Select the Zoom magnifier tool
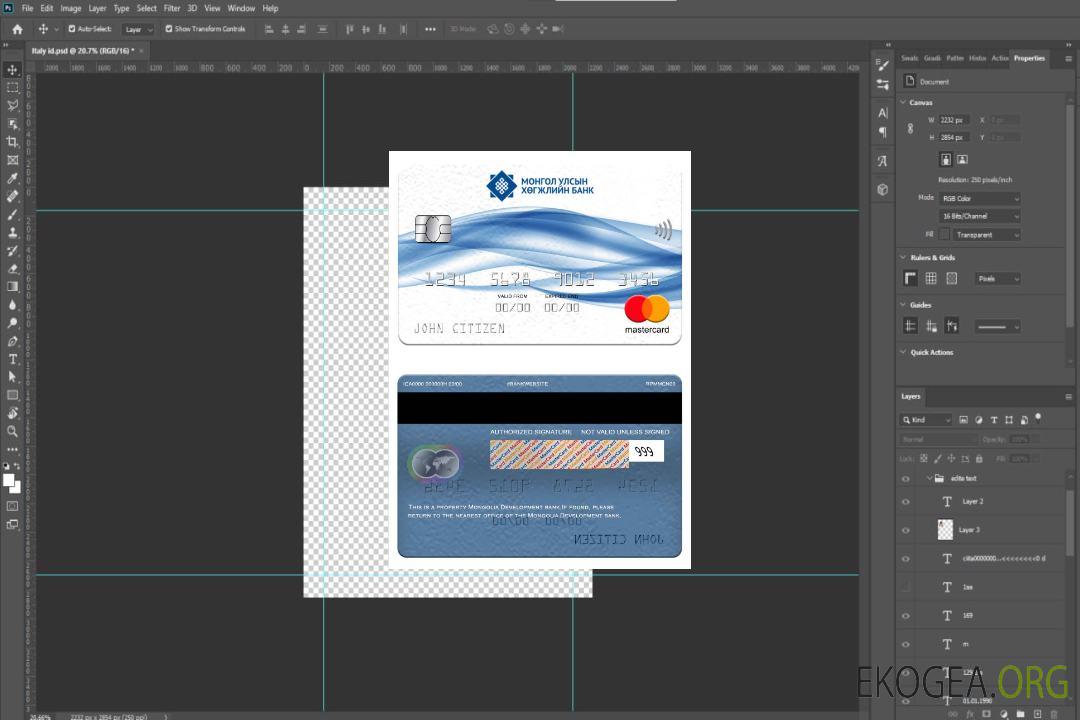The height and width of the screenshot is (720, 1080). coord(12,431)
